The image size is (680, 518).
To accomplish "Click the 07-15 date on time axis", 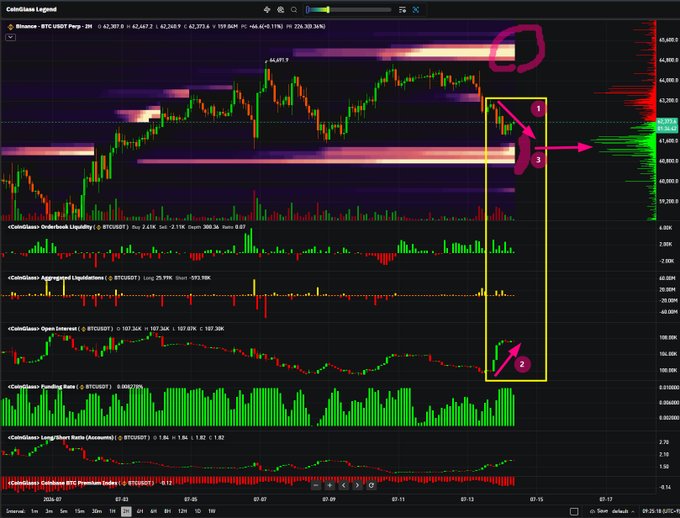I will (536, 500).
